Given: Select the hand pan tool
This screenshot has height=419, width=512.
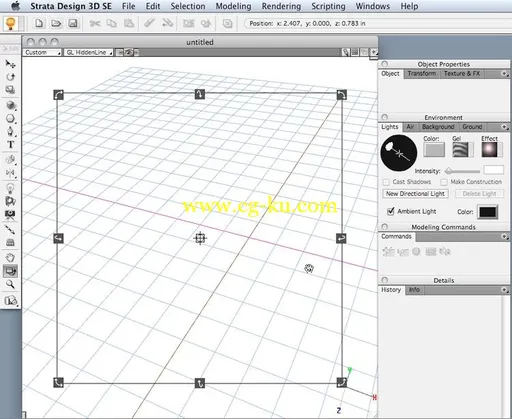Looking at the screenshot, I should point(10,258).
